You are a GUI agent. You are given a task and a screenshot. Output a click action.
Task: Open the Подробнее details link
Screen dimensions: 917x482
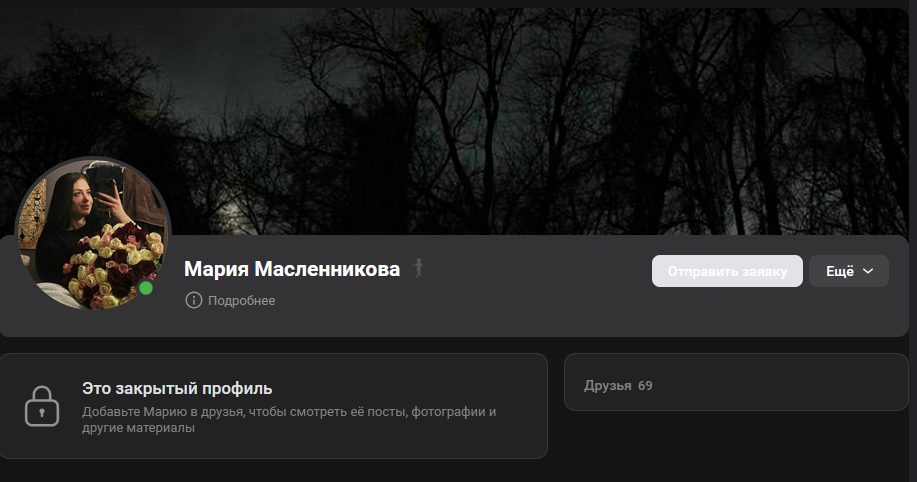(242, 301)
